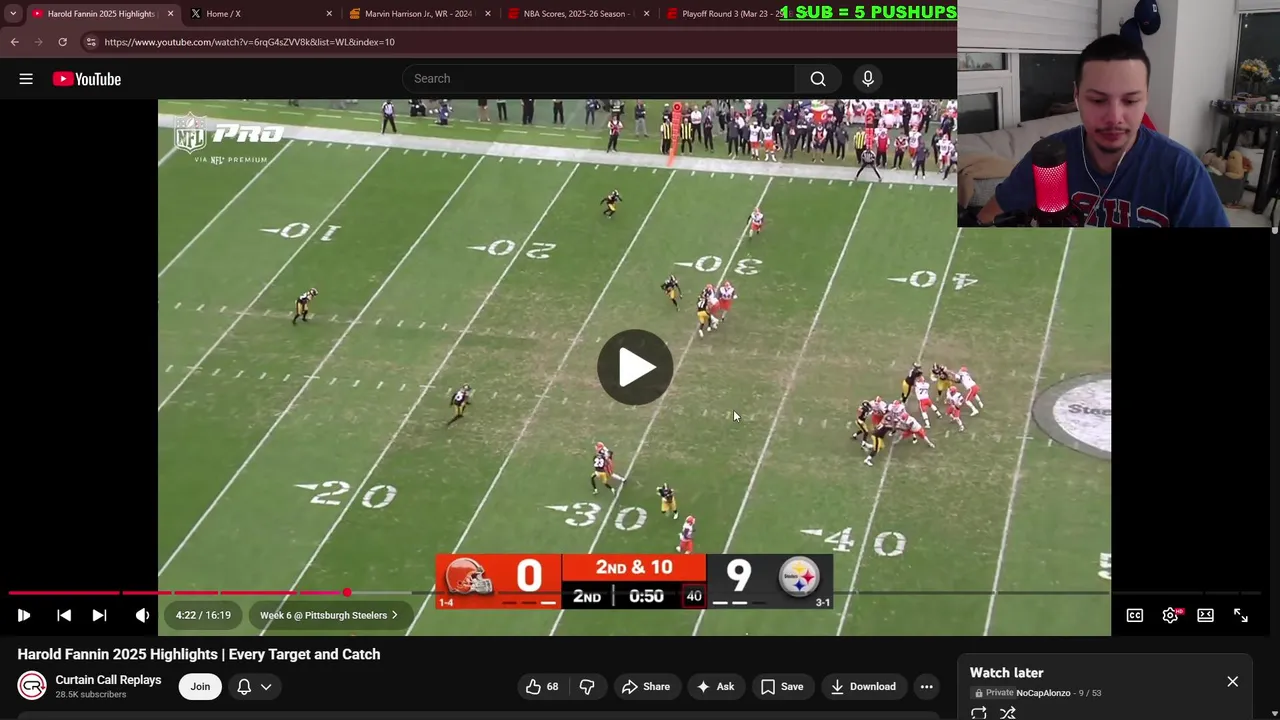The height and width of the screenshot is (720, 1280).
Task: Switch to theater mode
Action: point(1205,615)
